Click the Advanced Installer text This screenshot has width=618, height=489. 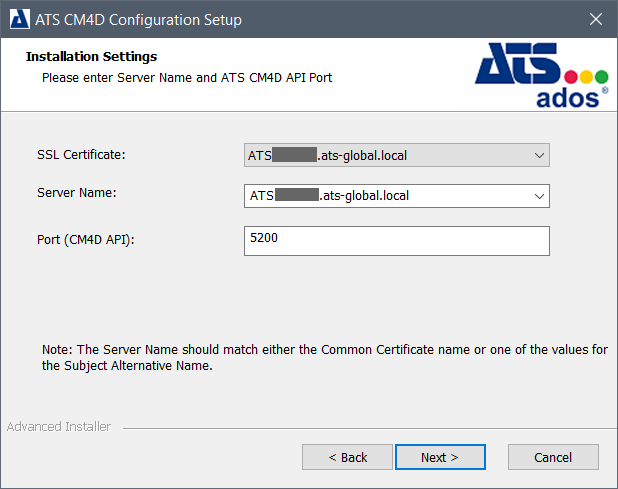click(58, 427)
